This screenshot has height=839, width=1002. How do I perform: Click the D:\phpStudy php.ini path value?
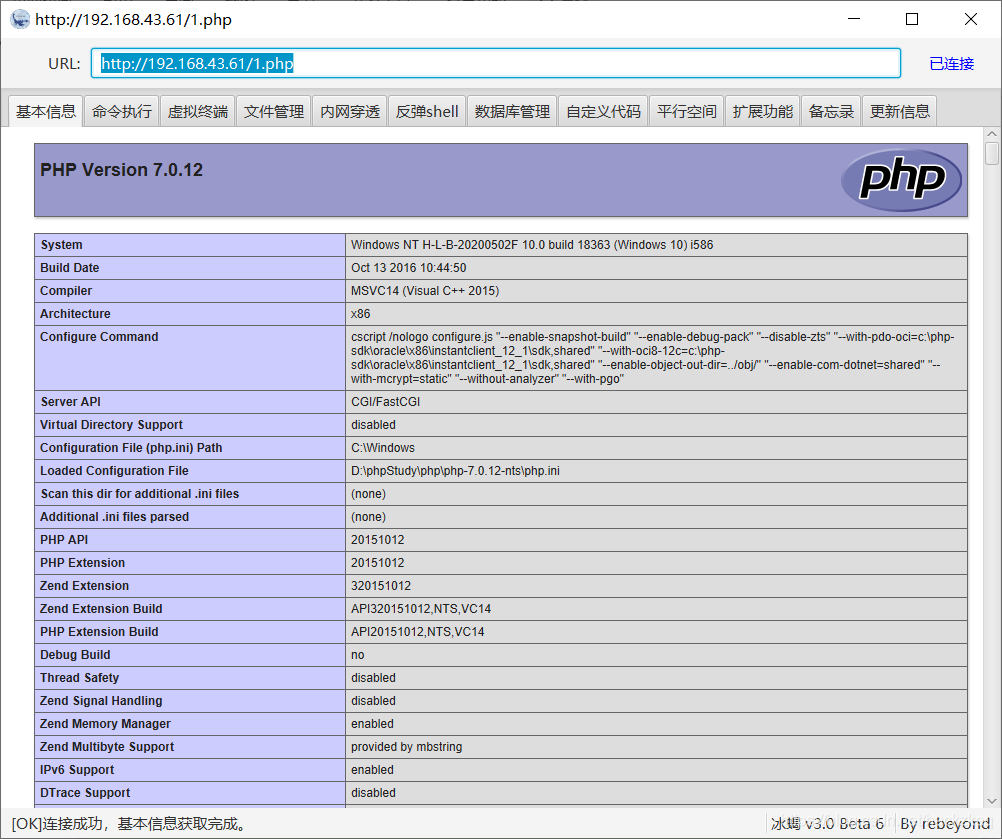pyautogui.click(x=455, y=471)
